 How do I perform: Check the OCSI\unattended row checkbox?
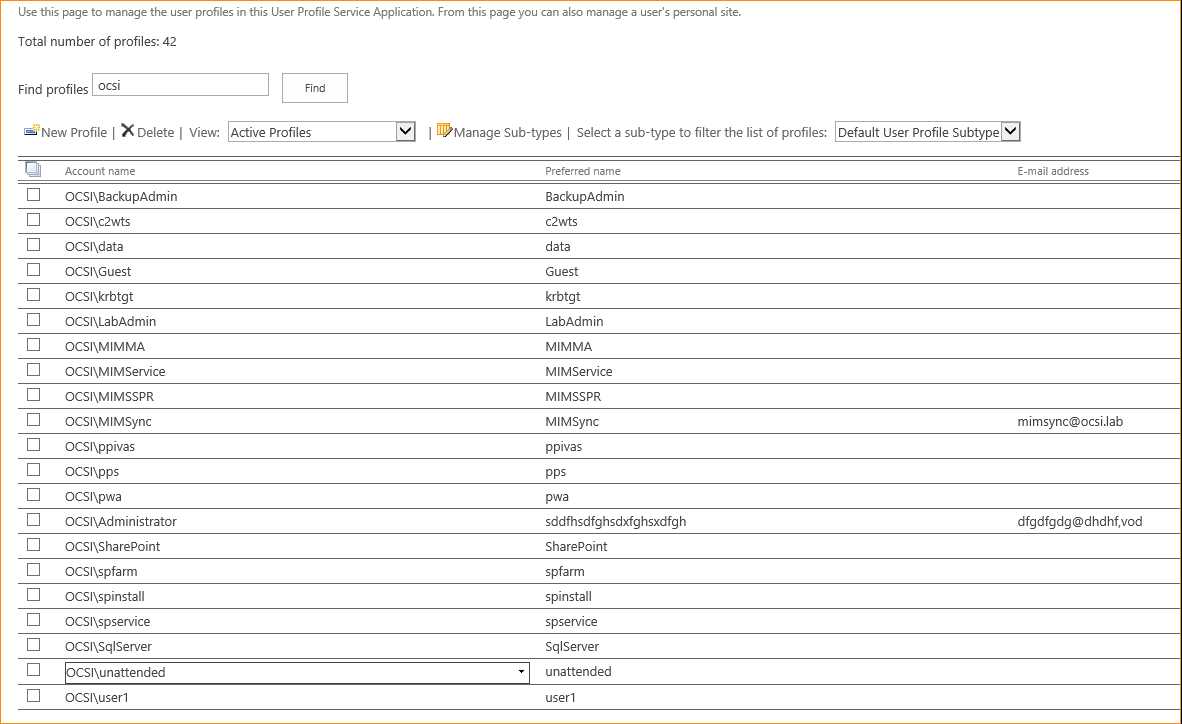click(x=33, y=670)
